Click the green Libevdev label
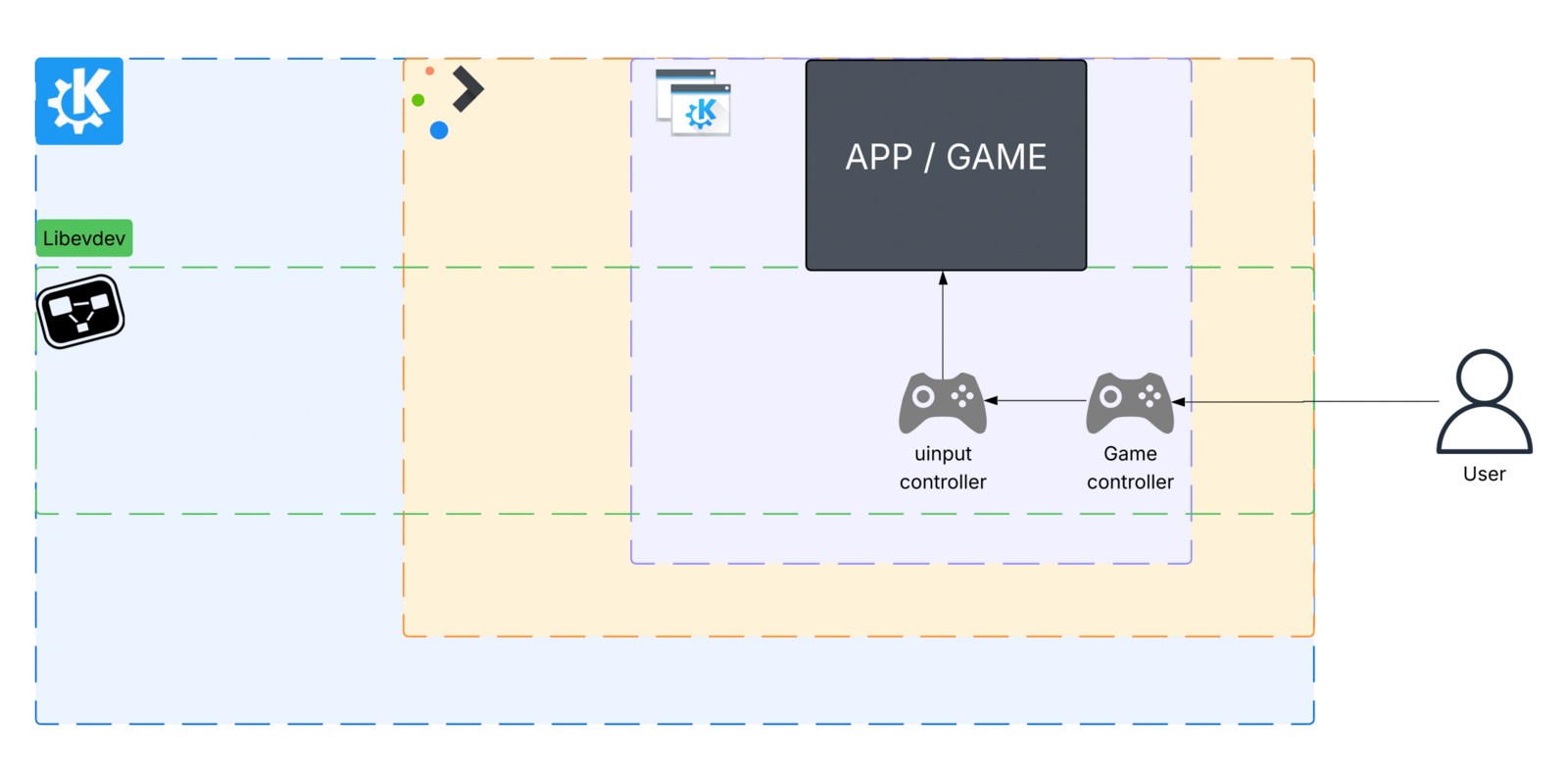This screenshot has height=760, width=1568. pyautogui.click(x=84, y=238)
